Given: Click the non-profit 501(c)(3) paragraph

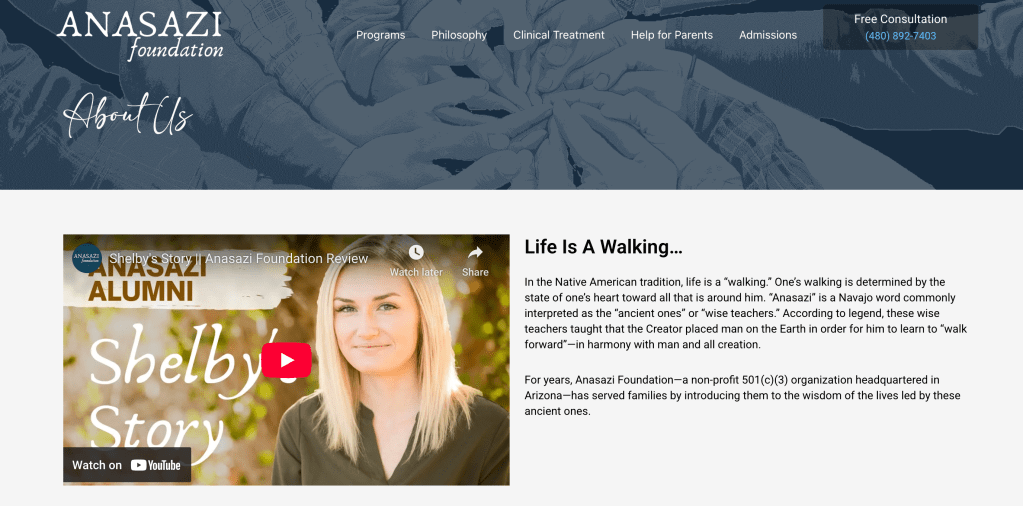Looking at the screenshot, I should pyautogui.click(x=733, y=396).
